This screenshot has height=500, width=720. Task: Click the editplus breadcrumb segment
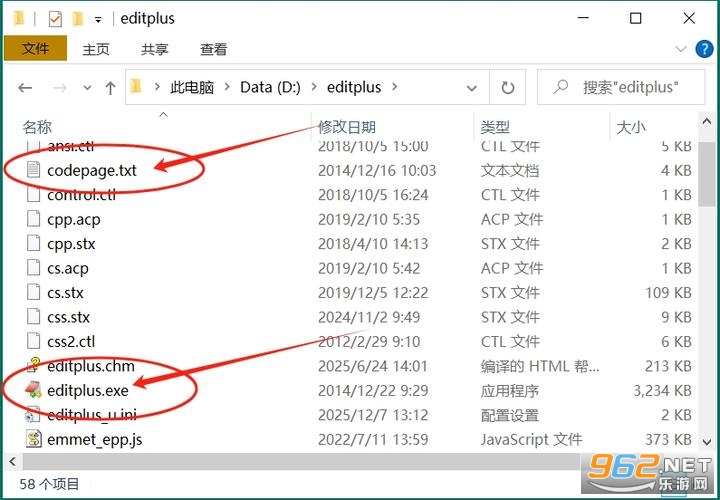[x=354, y=87]
